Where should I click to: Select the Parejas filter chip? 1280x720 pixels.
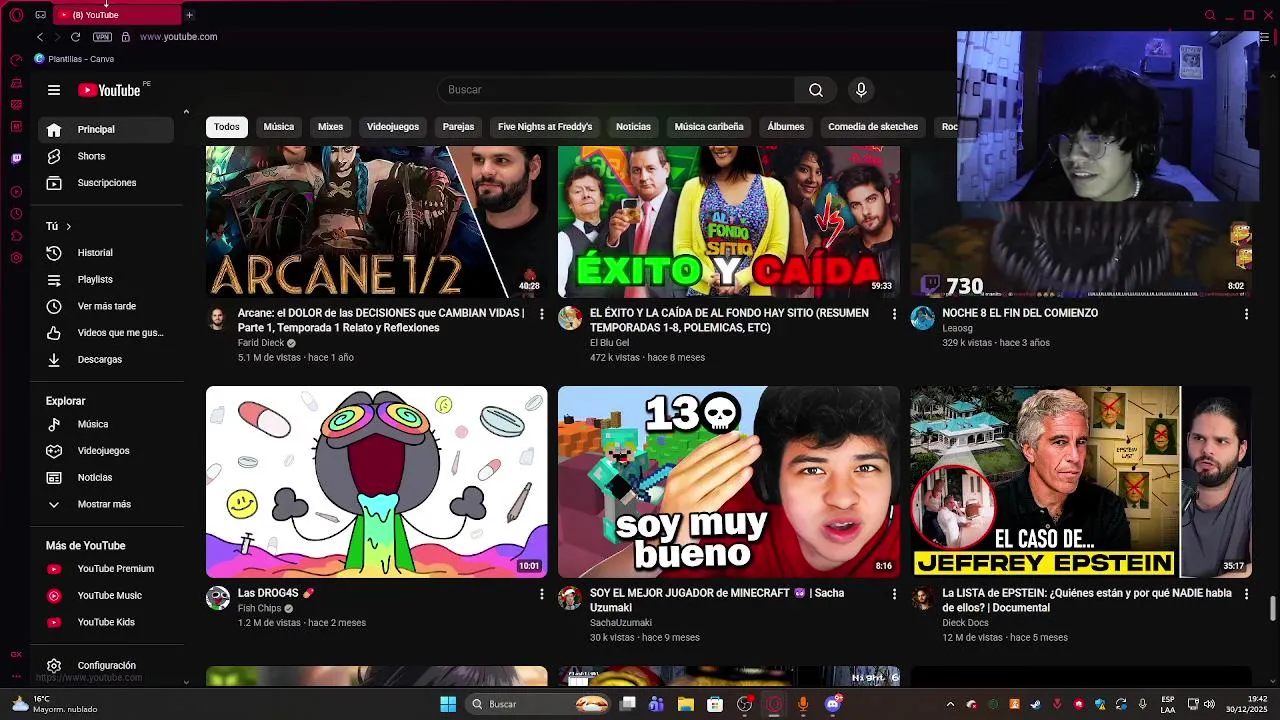(x=458, y=127)
